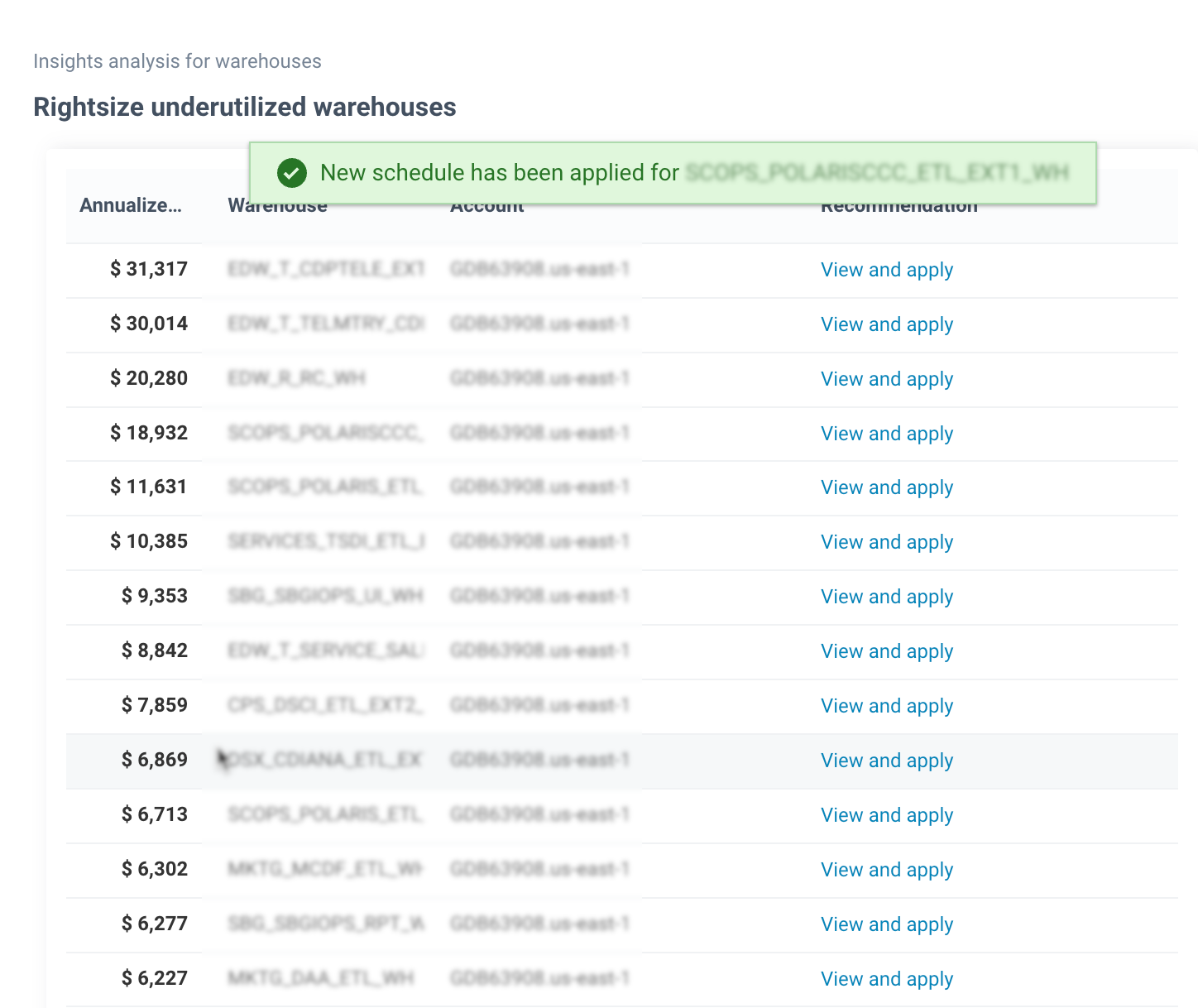Click View and apply for $ 9,353 row
Image resolution: width=1198 pixels, height=1008 pixels.
pyautogui.click(x=886, y=597)
